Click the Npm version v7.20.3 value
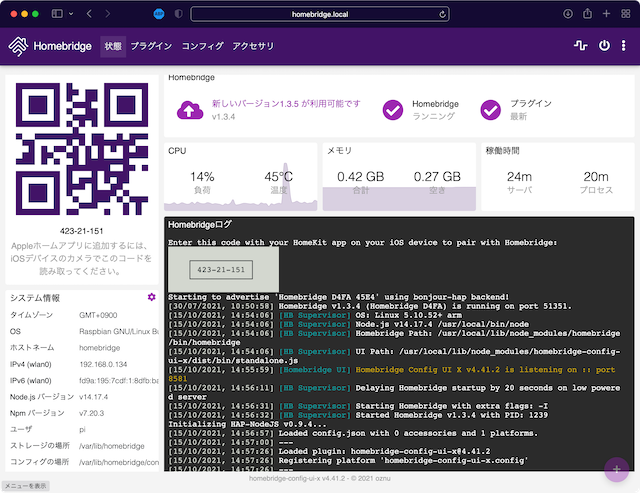The width and height of the screenshot is (640, 493). click(91, 413)
